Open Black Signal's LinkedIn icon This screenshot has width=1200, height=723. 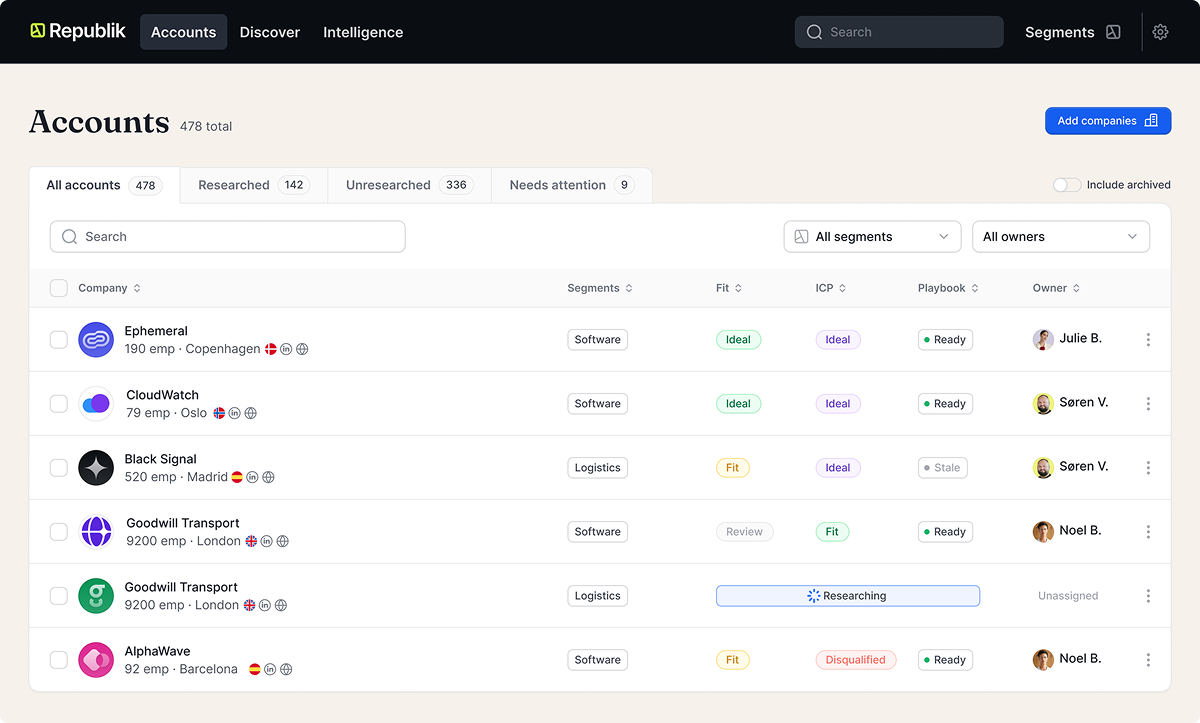click(x=252, y=477)
